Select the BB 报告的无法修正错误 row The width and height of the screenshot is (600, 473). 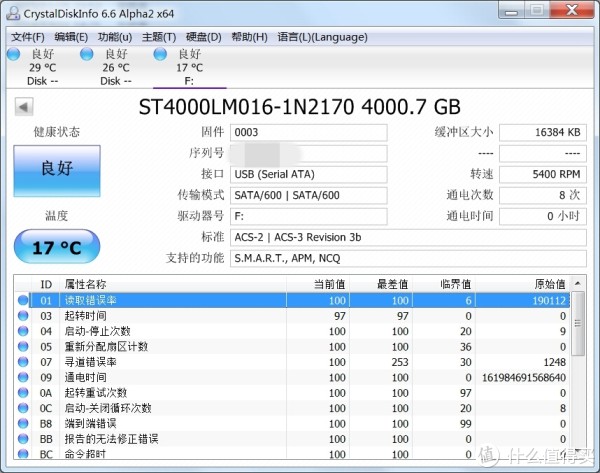pos(293,439)
